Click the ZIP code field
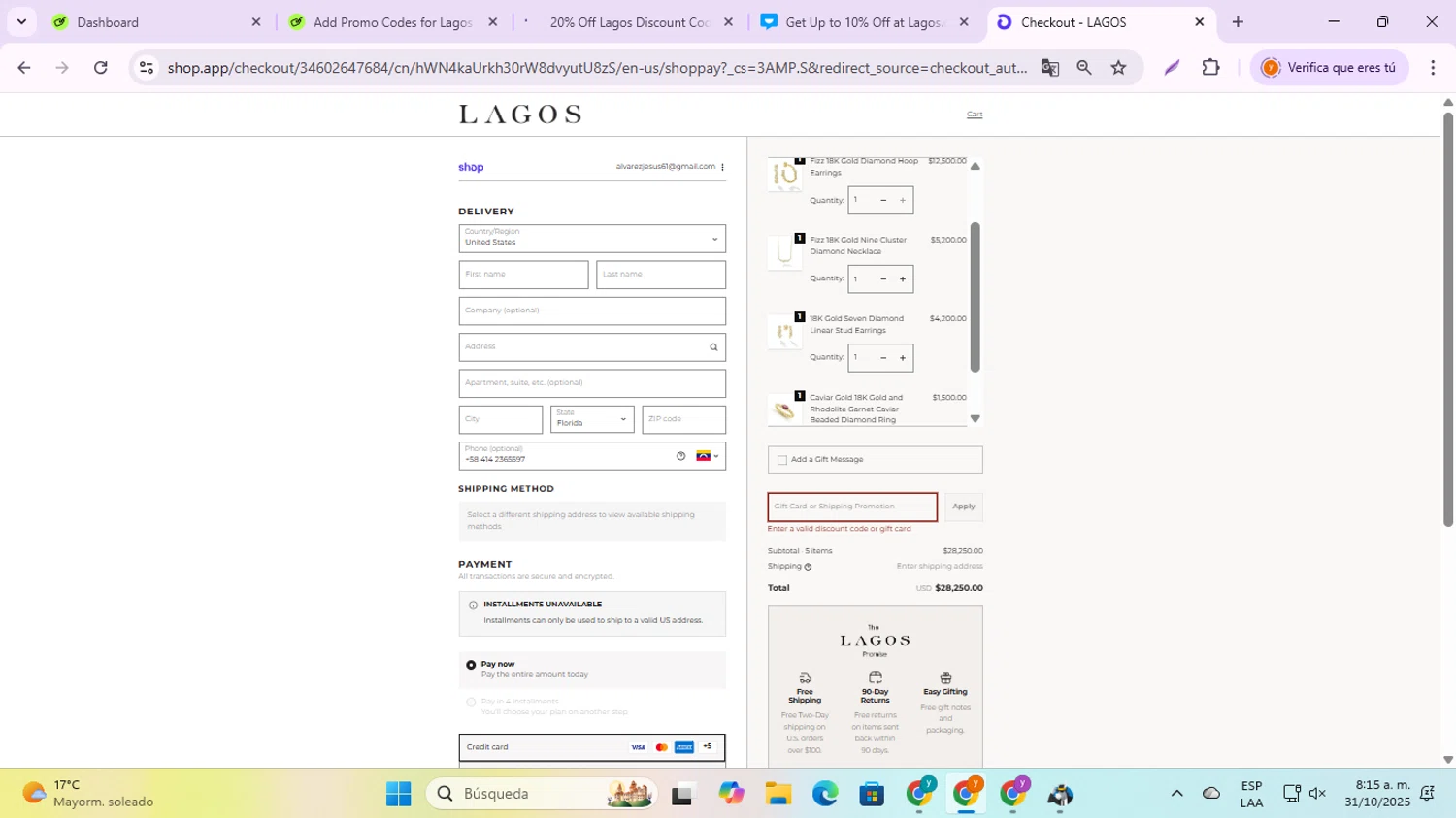This screenshot has height=818, width=1456. (x=683, y=419)
